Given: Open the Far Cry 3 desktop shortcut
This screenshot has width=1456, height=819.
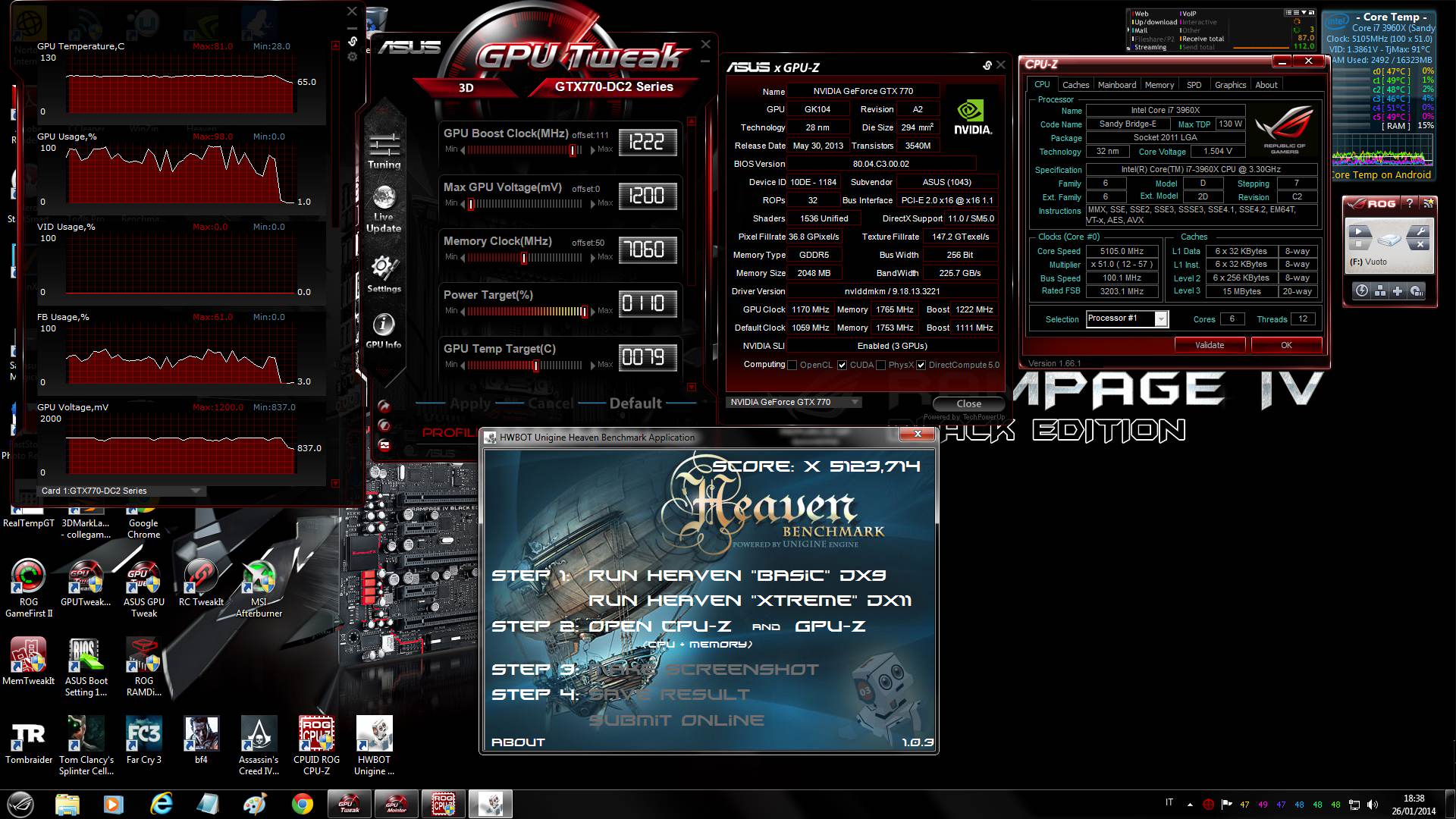Looking at the screenshot, I should 143,740.
